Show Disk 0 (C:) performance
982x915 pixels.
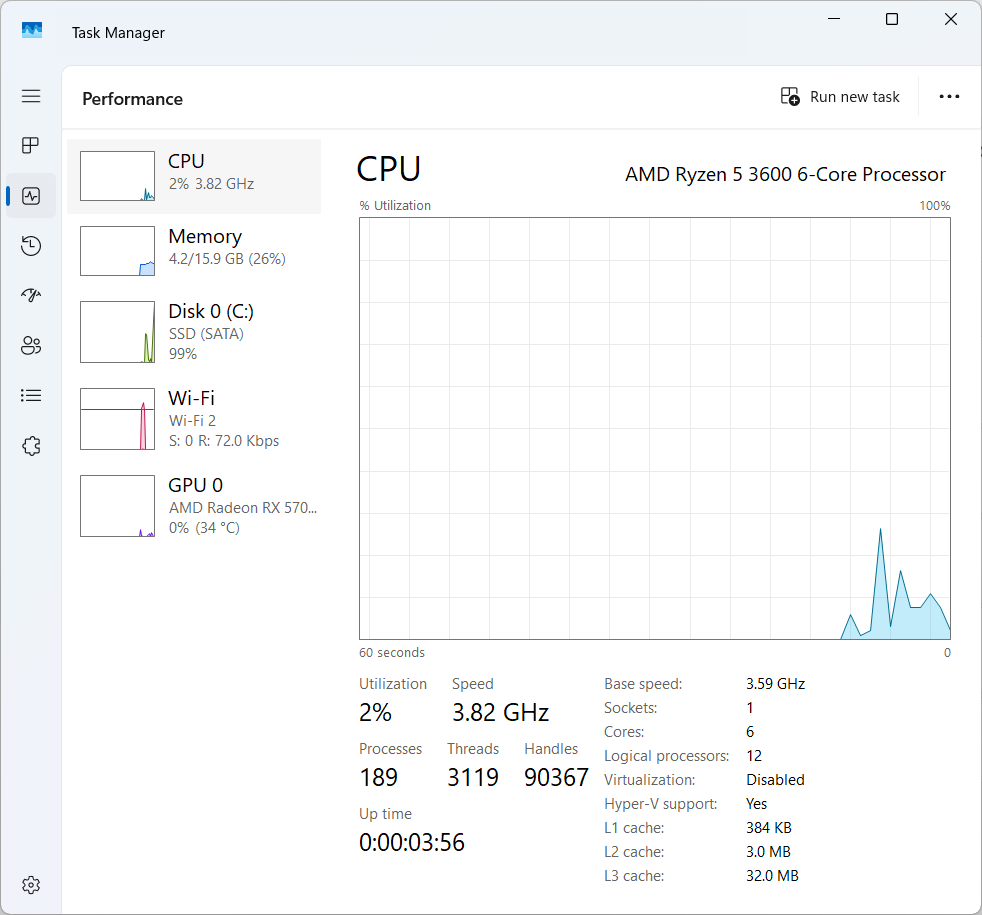(x=194, y=332)
